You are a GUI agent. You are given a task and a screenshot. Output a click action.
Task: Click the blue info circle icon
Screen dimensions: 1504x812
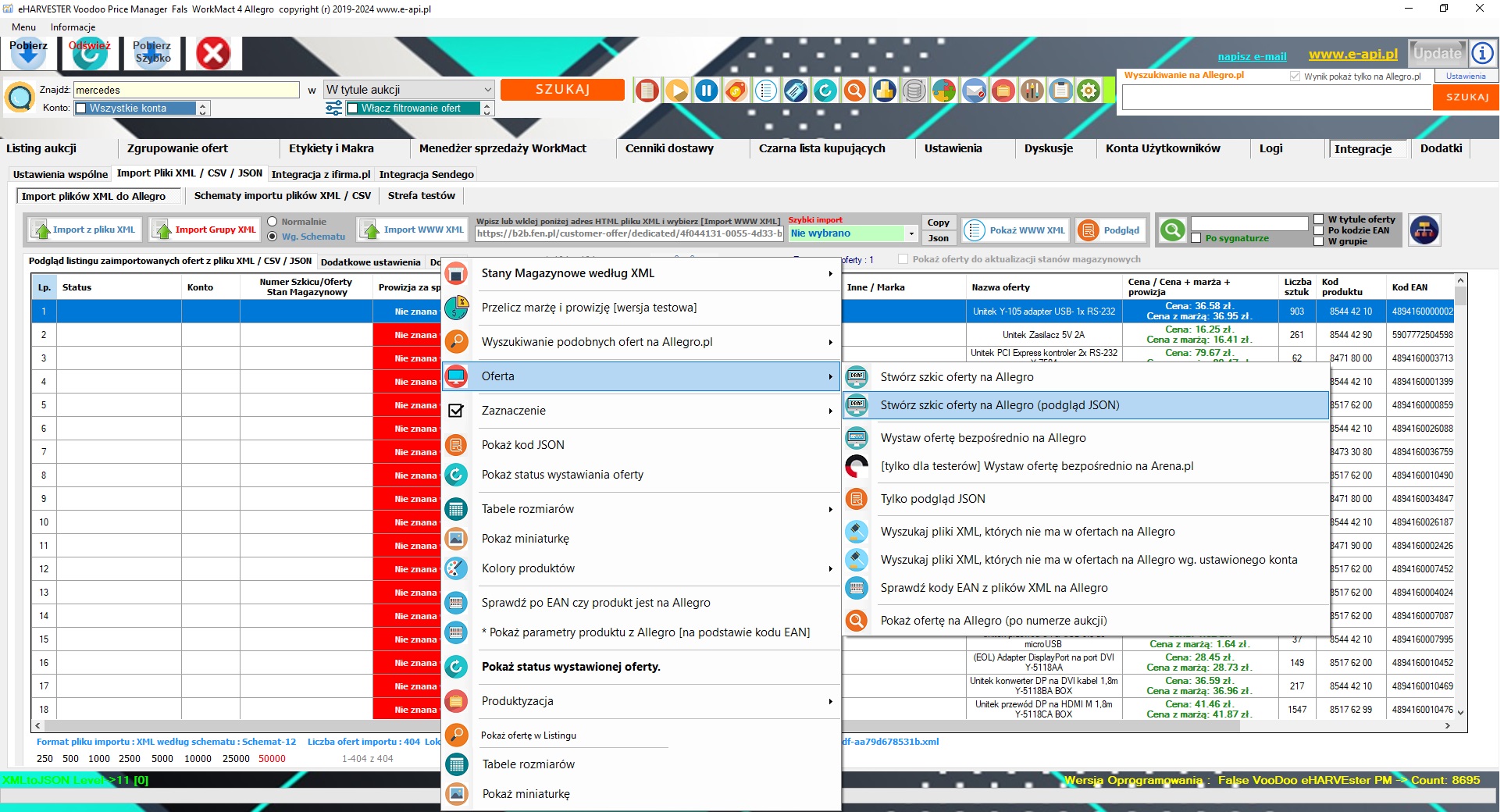(x=1482, y=53)
